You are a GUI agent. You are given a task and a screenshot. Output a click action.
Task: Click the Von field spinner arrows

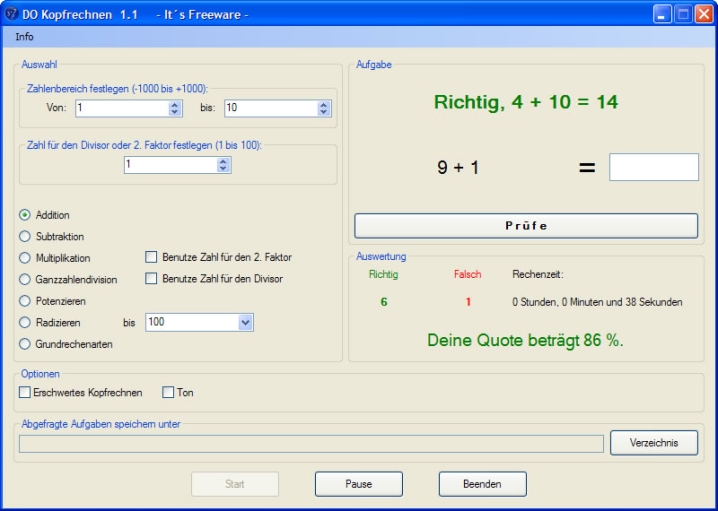pos(175,108)
